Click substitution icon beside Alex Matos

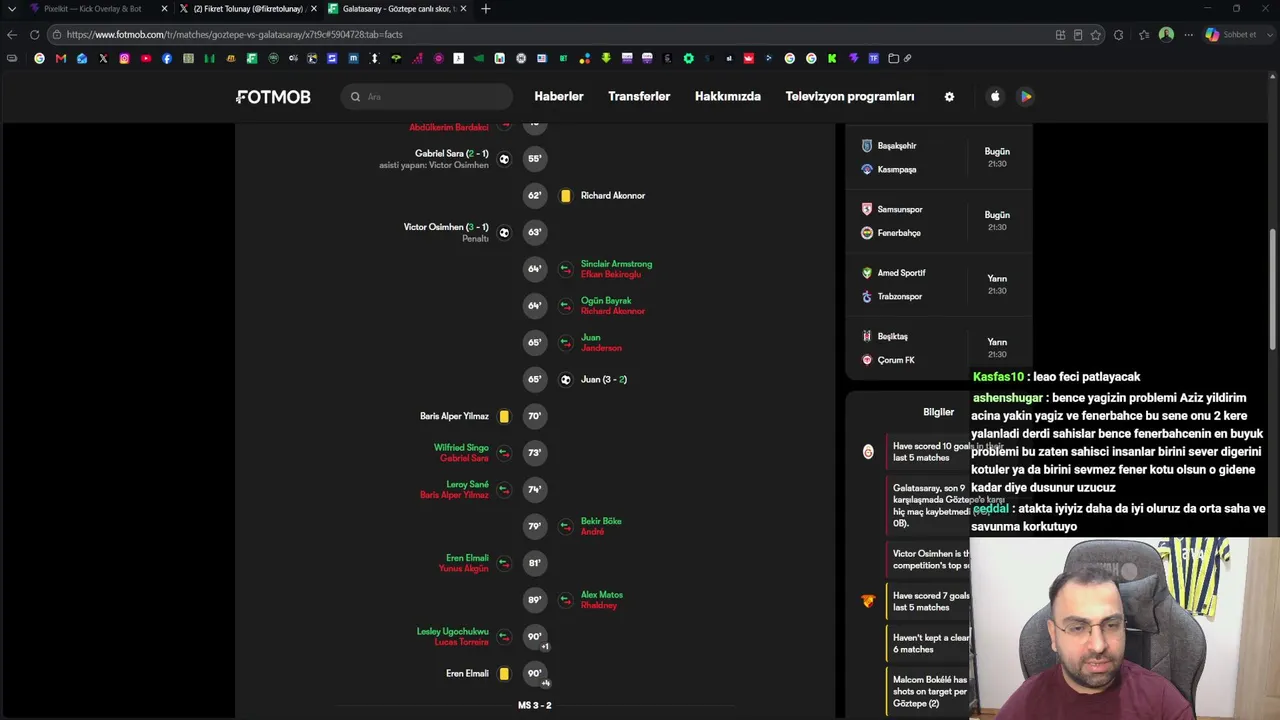[x=565, y=600]
